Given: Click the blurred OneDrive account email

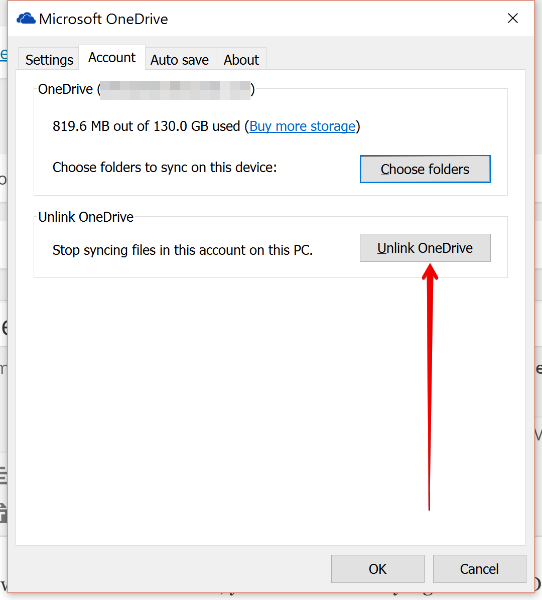Looking at the screenshot, I should coord(175,90).
